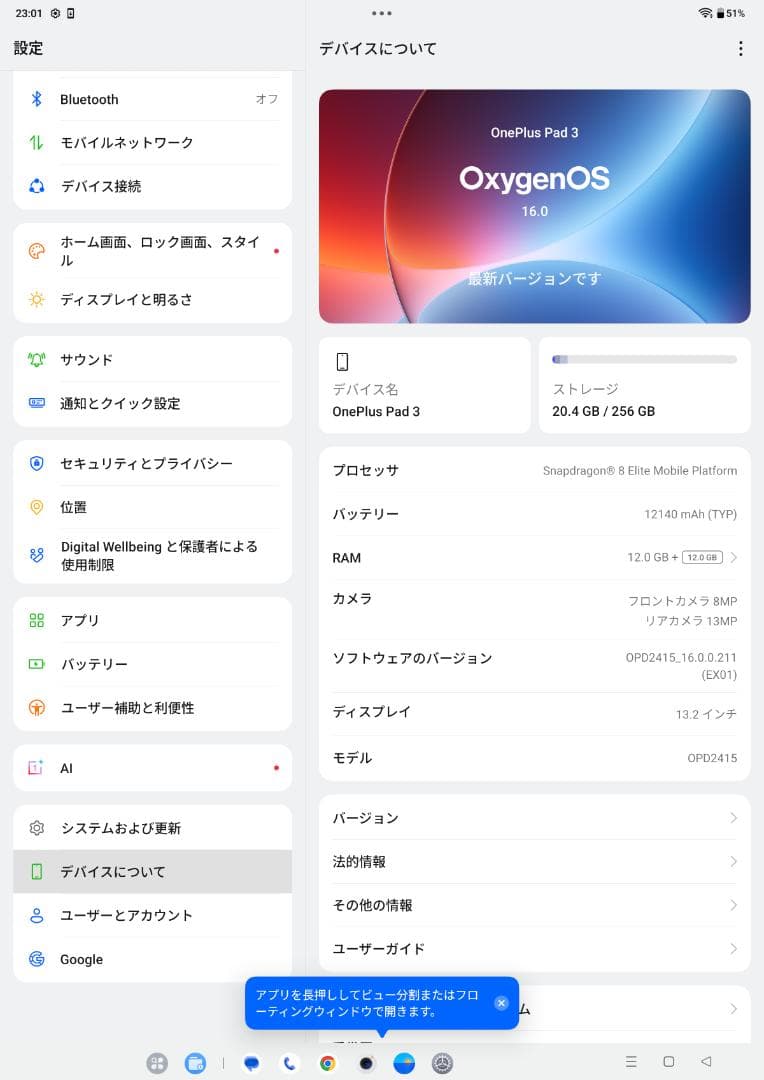The width and height of the screenshot is (764, 1080).
Task: Open the file manager dock icon
Action: 196,1063
